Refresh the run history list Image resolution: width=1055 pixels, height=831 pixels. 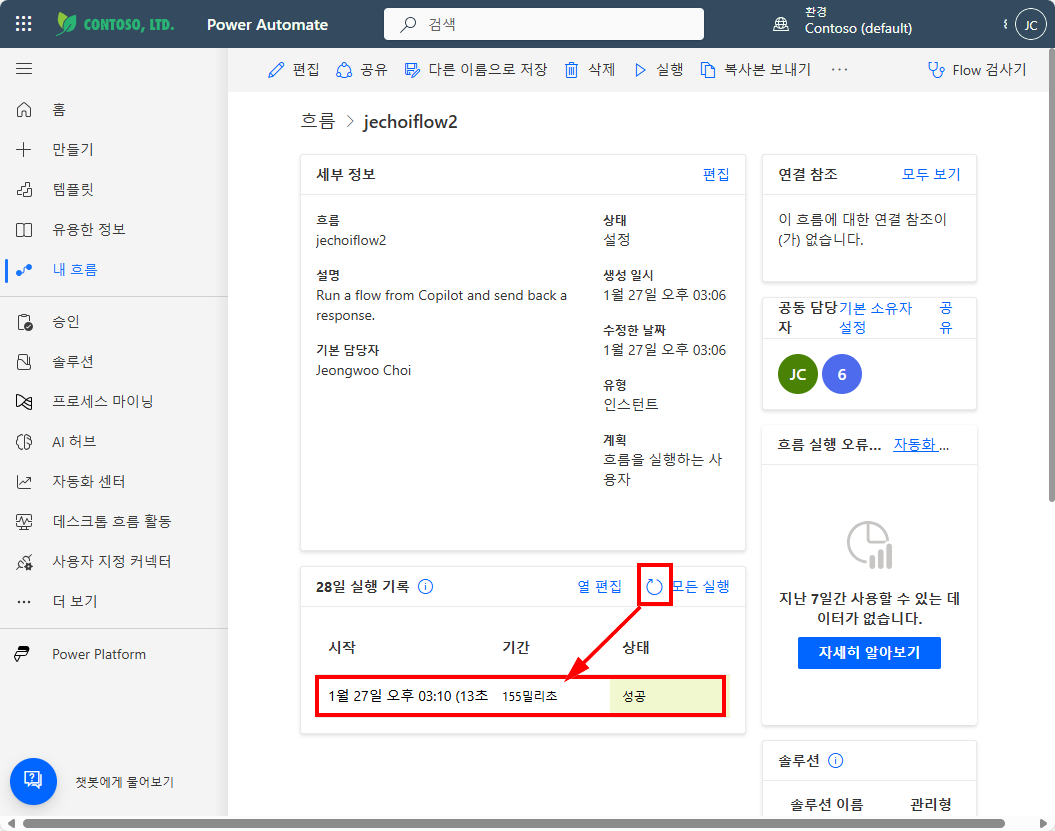654,587
